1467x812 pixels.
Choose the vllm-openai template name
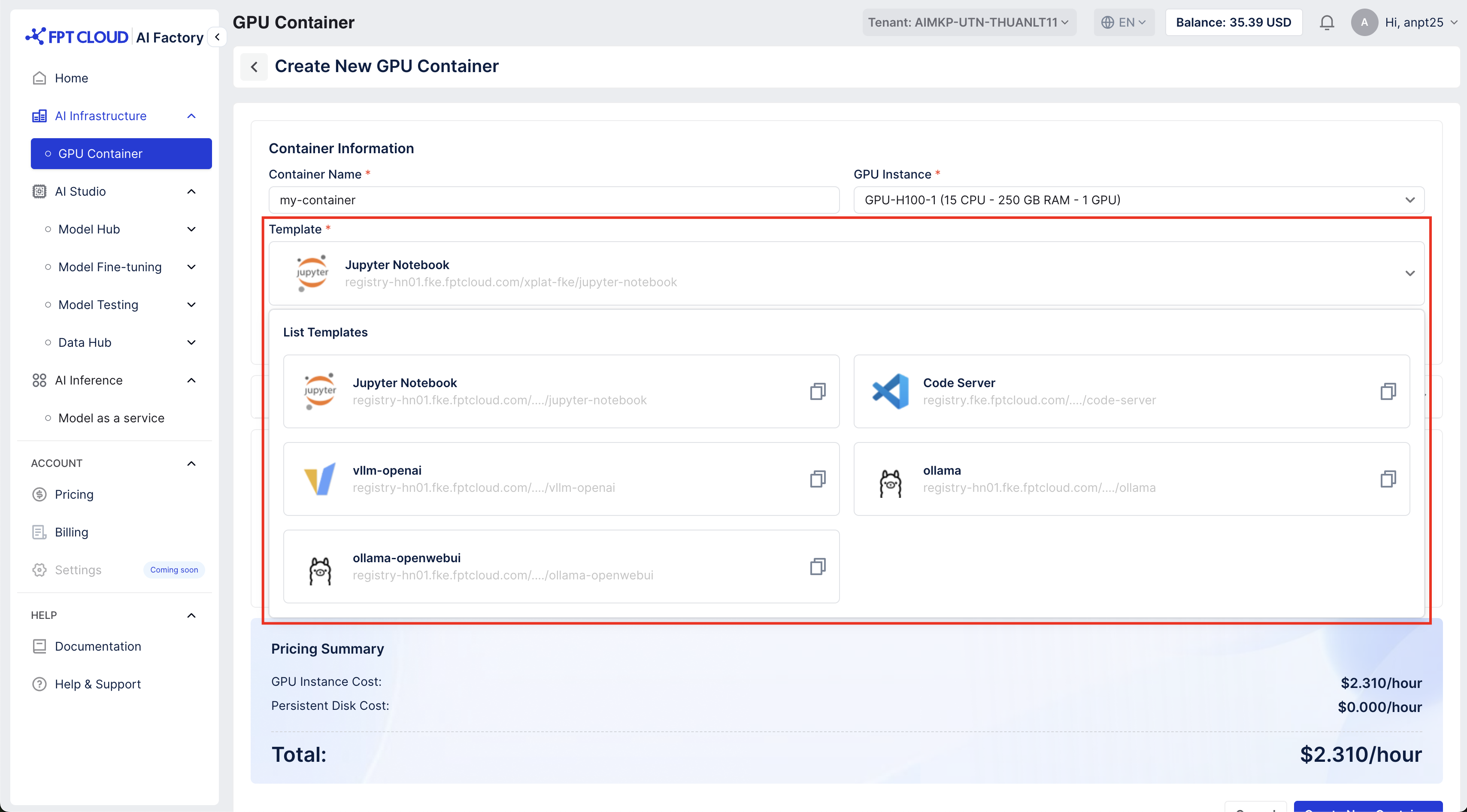pyautogui.click(x=387, y=470)
